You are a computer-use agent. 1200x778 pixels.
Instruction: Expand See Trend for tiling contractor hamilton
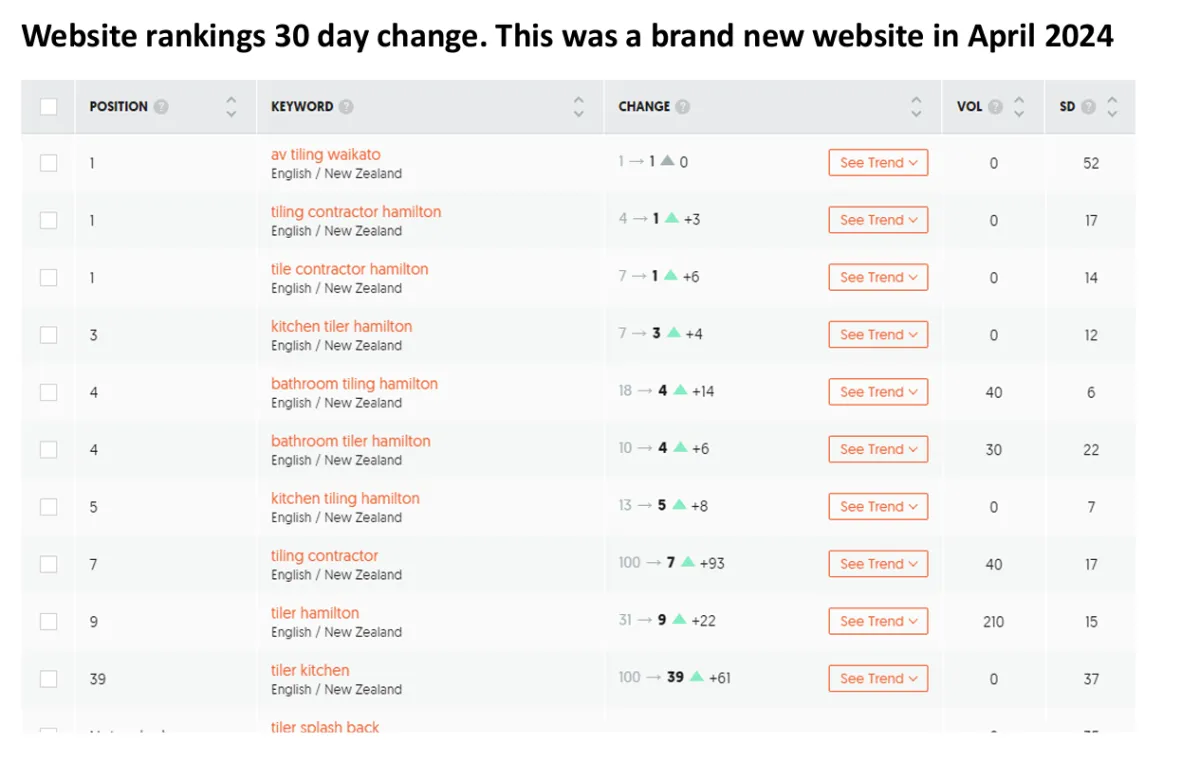(x=878, y=220)
